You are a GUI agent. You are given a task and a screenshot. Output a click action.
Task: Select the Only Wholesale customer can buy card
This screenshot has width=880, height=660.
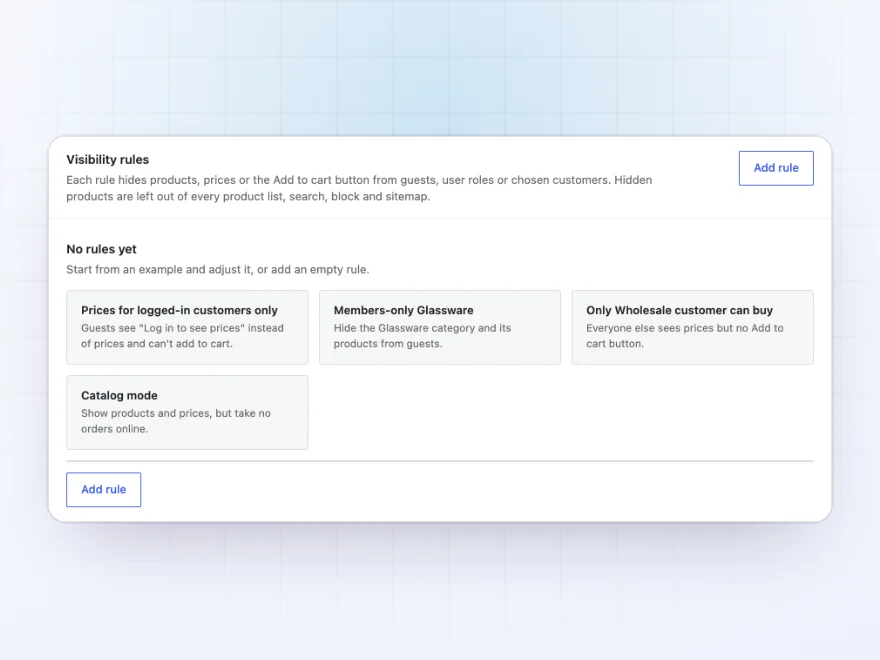(x=692, y=327)
